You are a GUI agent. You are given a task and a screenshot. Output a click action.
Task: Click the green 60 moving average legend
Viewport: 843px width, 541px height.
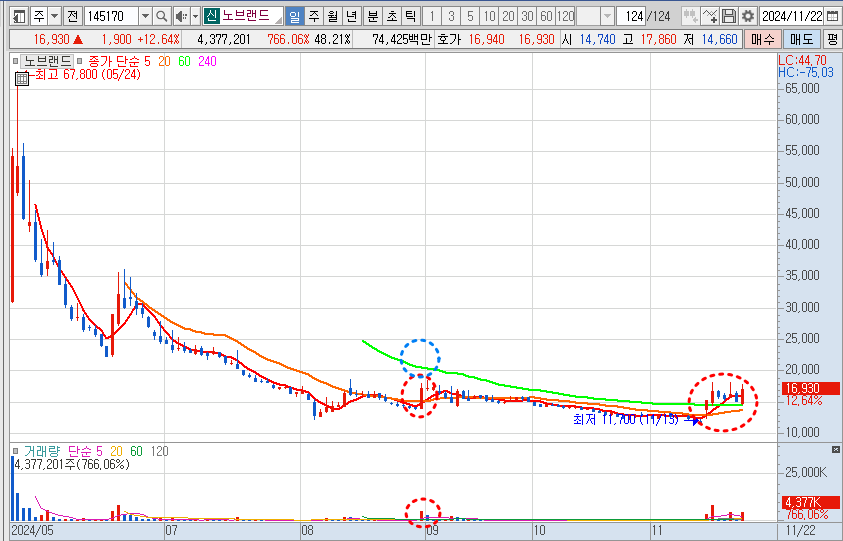point(184,61)
